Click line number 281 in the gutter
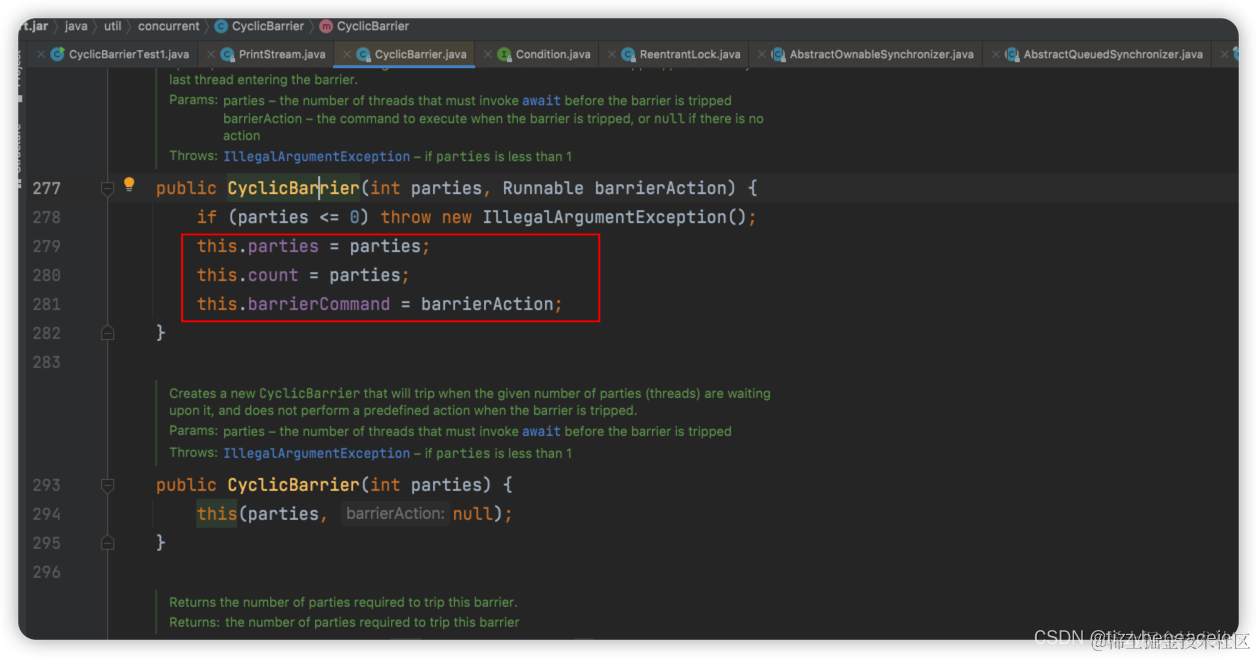The width and height of the screenshot is (1257, 658). 47,304
